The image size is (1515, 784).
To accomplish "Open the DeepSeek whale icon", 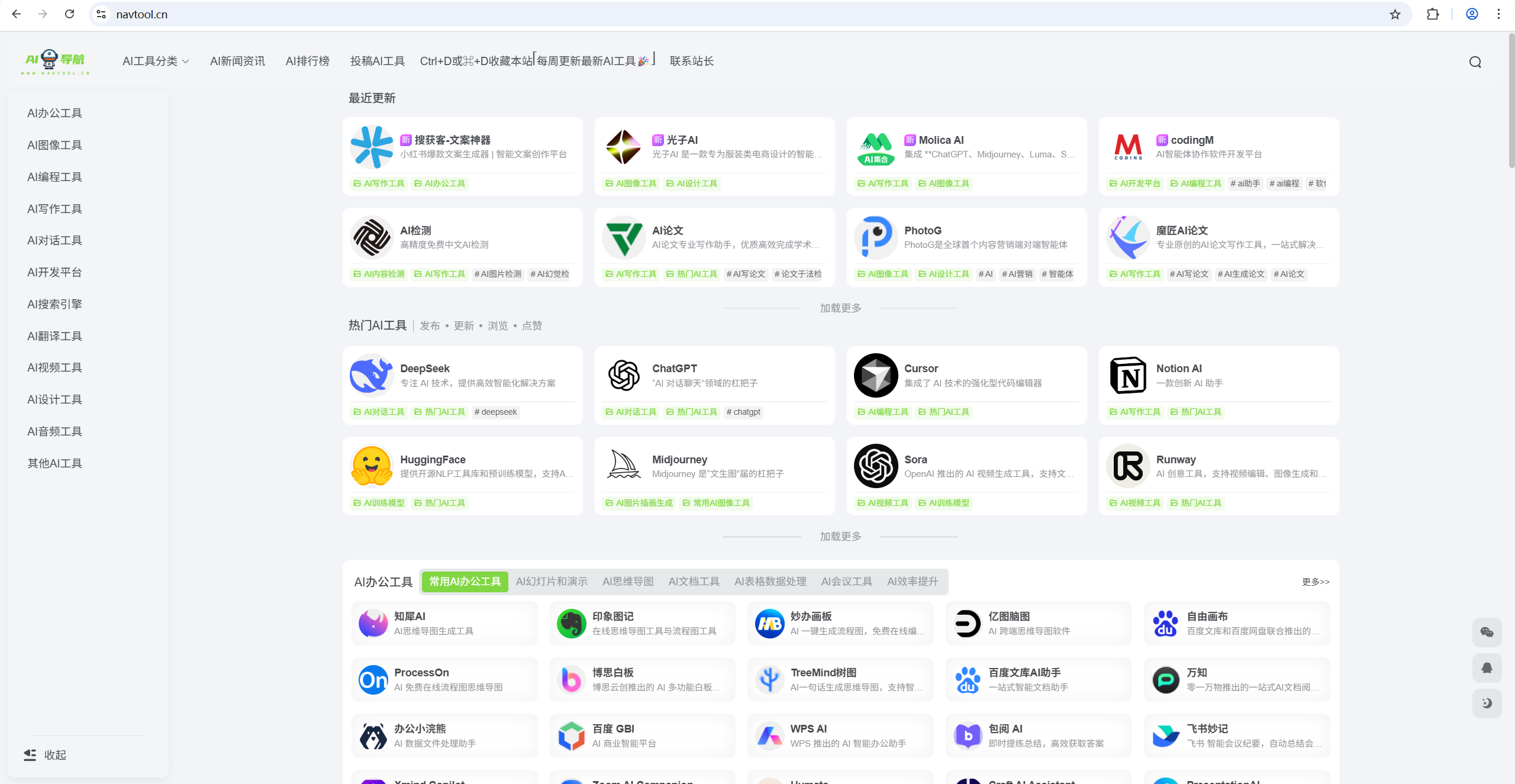I will coord(371,375).
